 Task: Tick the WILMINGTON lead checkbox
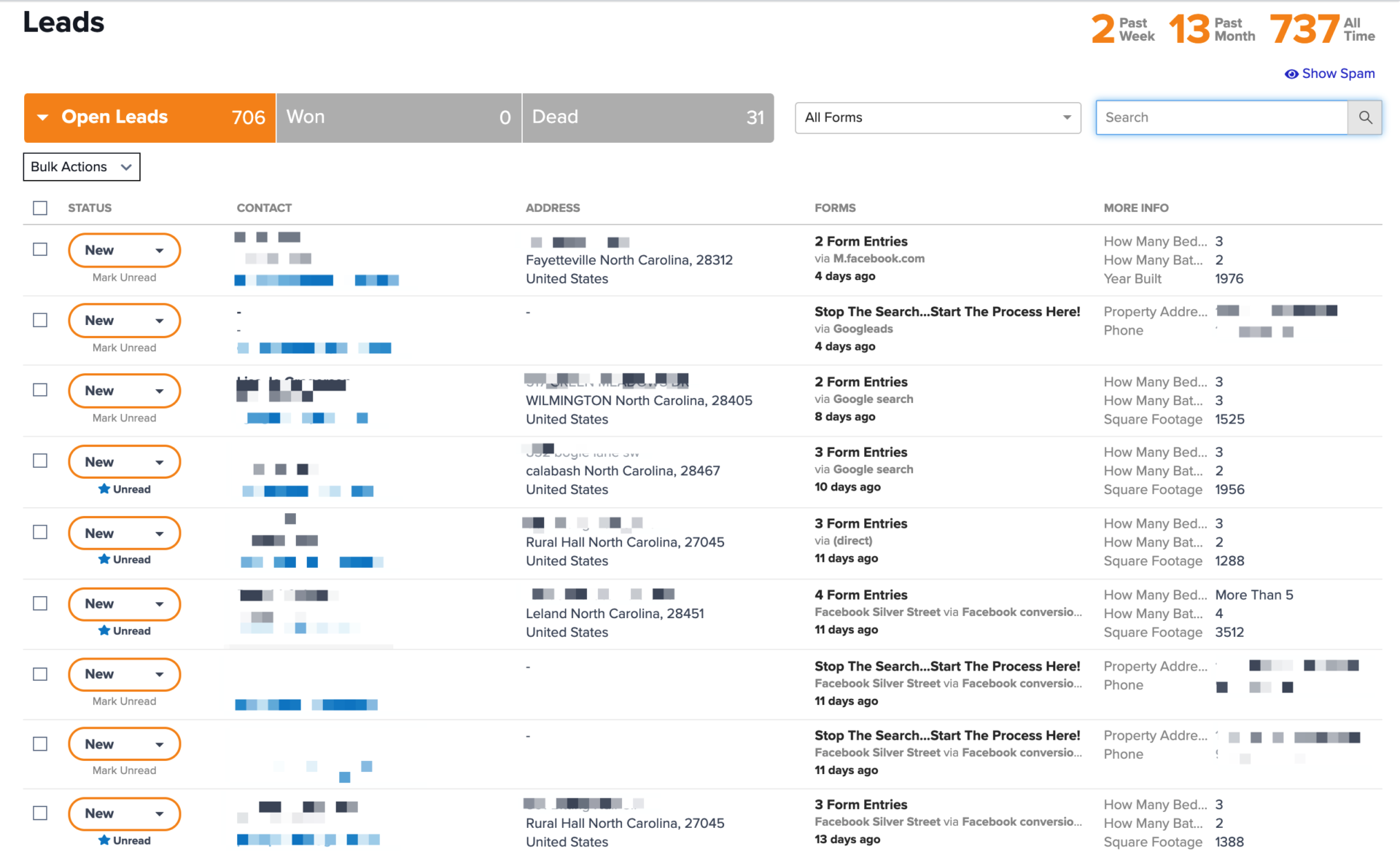coord(40,390)
